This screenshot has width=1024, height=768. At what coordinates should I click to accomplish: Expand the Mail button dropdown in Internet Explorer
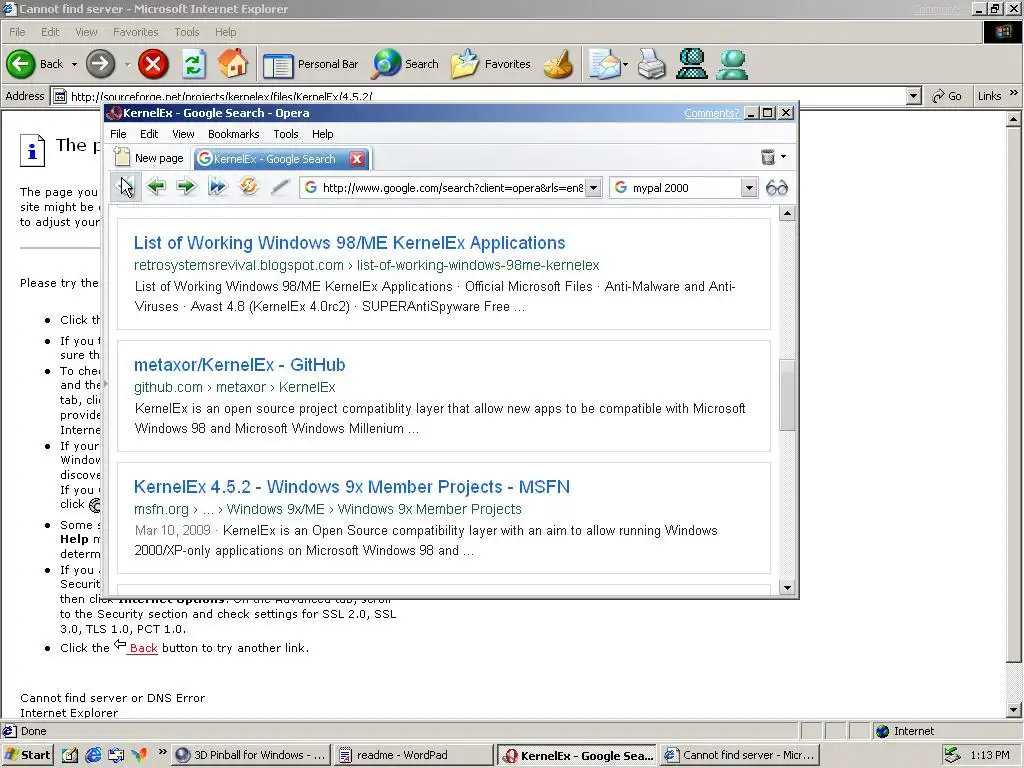625,64
